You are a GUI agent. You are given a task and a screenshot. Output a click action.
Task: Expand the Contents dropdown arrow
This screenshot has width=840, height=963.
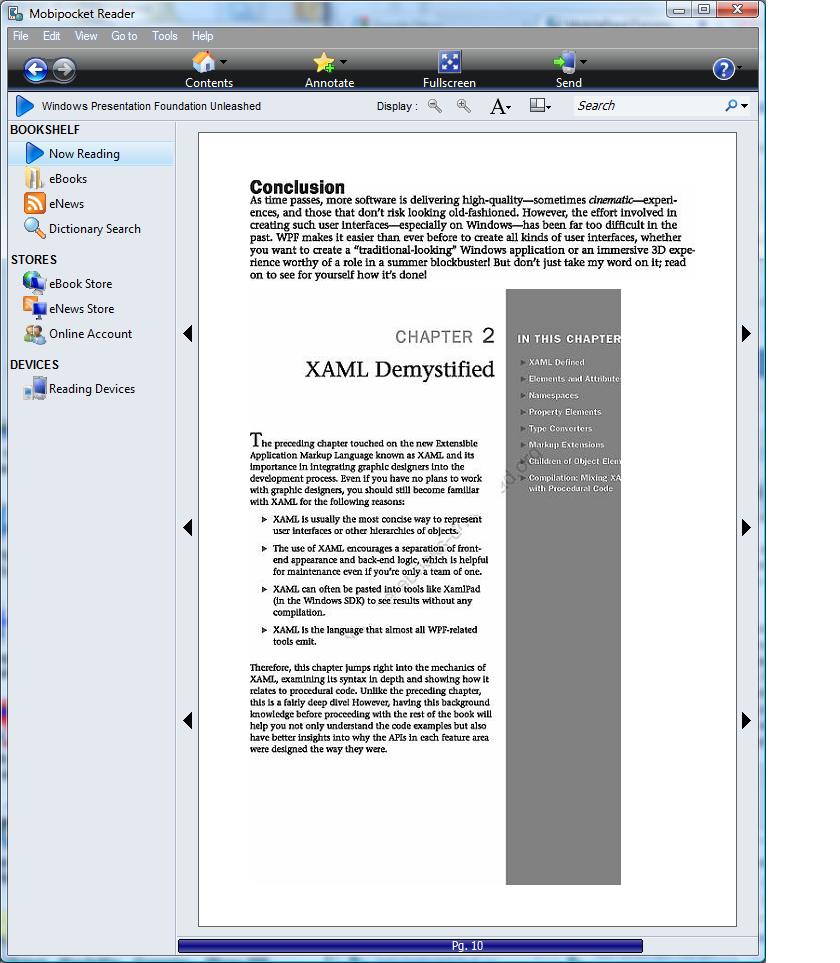224,62
